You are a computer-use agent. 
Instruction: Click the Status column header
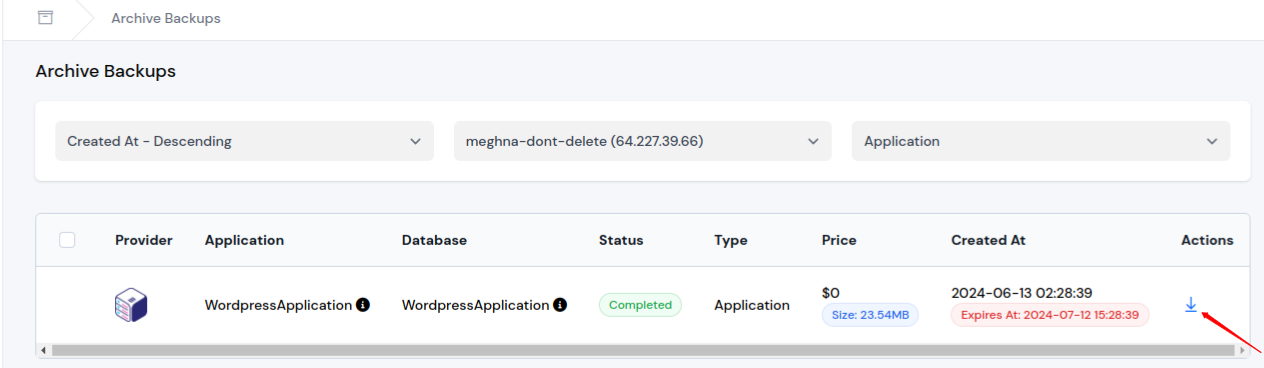(x=621, y=240)
